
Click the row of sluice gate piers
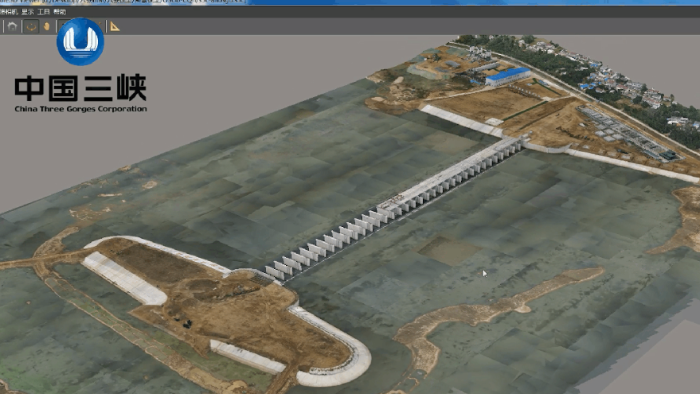click(x=394, y=209)
